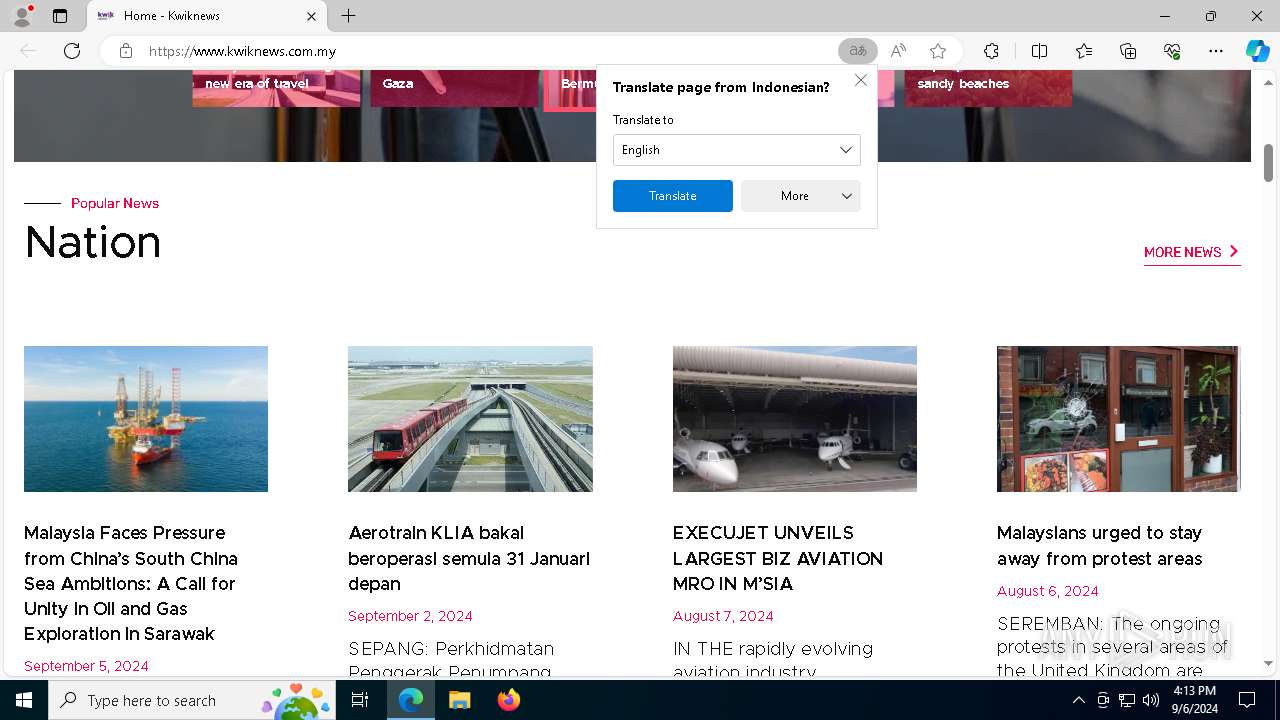Click the 'September 2, 2024' date

coord(410,616)
